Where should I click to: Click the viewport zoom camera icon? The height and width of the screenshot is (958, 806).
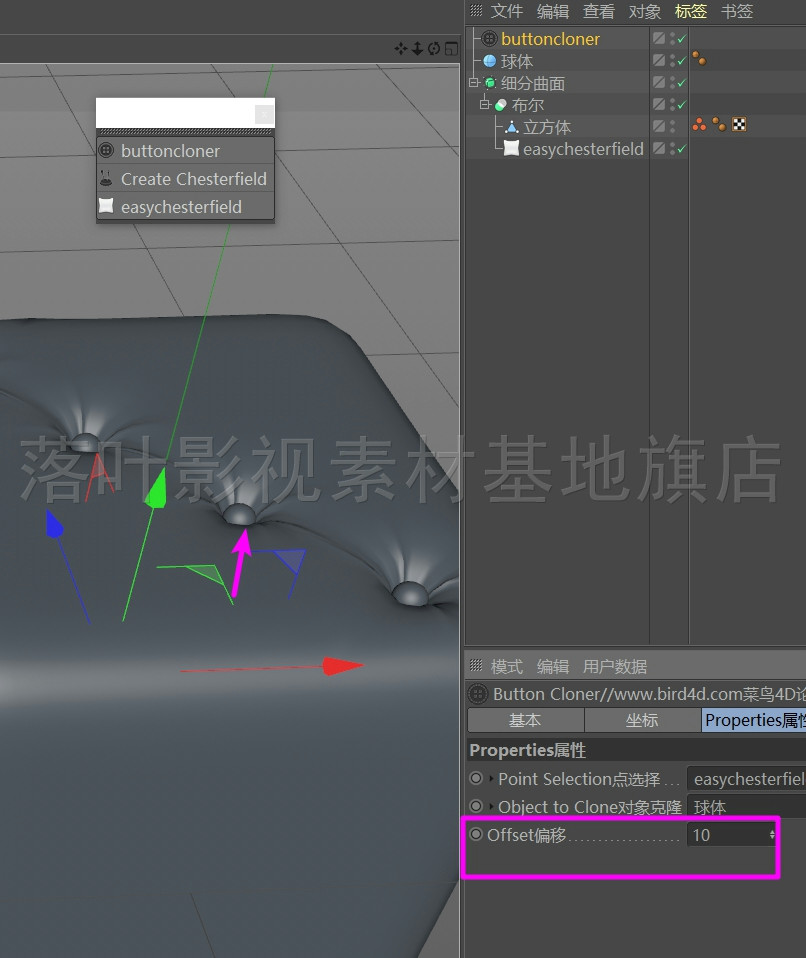(417, 48)
